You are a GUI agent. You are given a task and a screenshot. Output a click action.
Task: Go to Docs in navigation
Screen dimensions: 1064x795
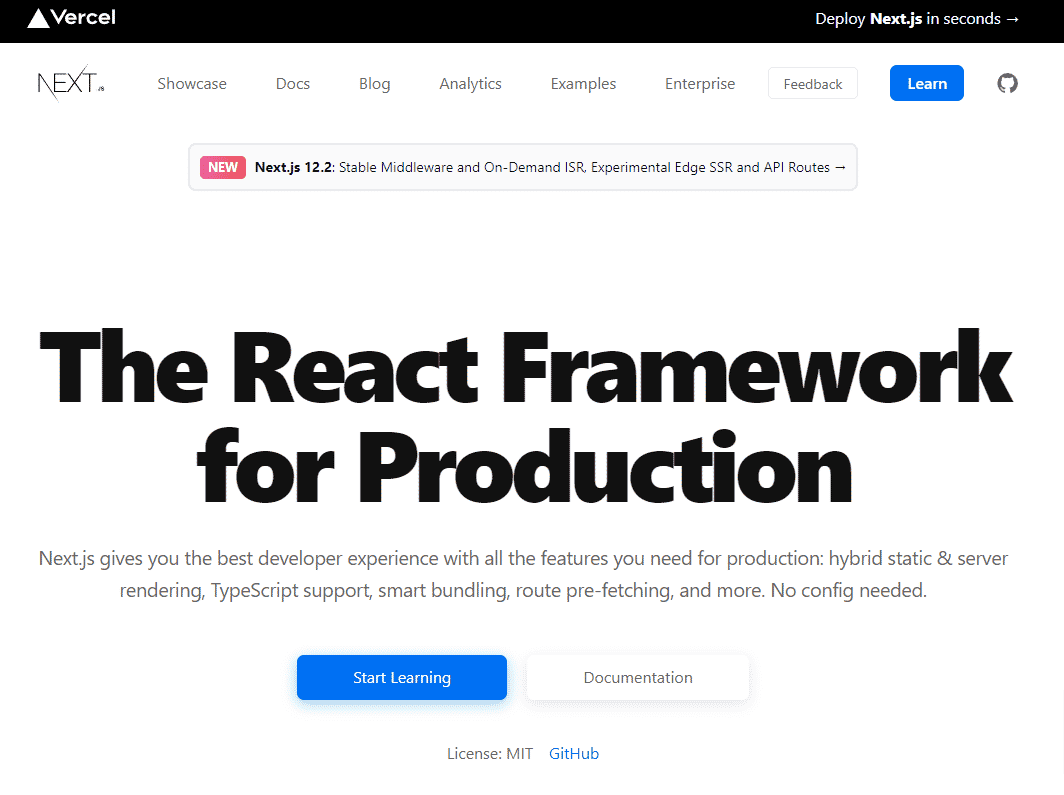point(292,83)
